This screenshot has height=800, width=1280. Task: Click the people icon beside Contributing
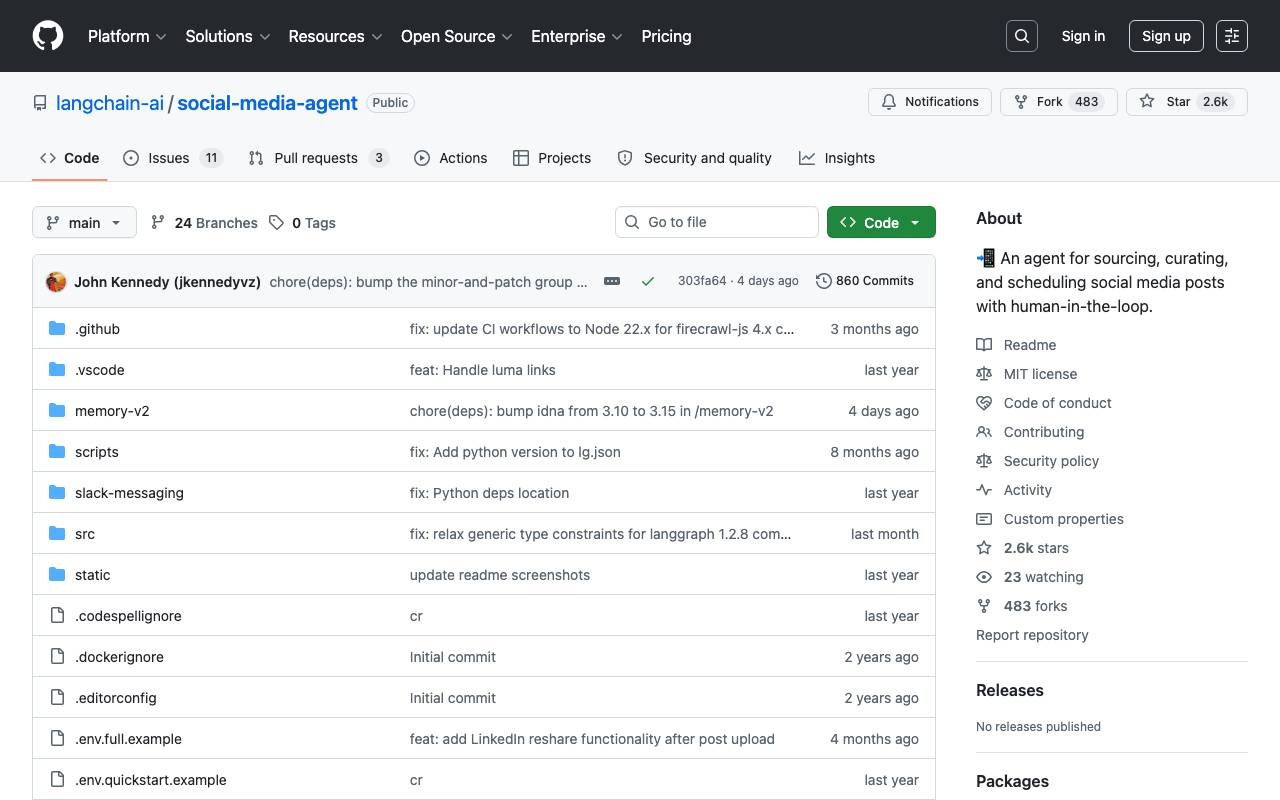[x=984, y=432]
